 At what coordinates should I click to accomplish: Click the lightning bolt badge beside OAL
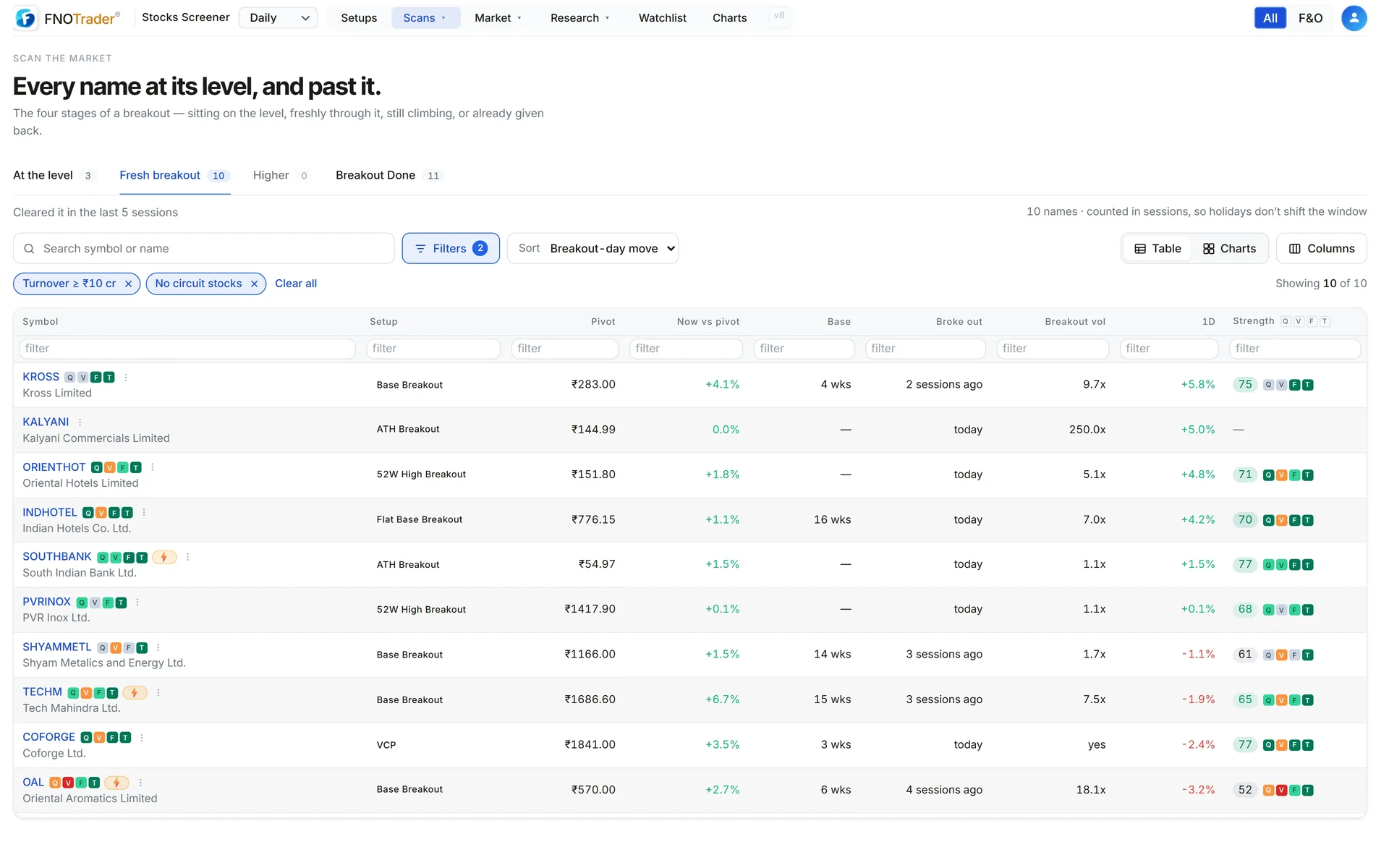tap(116, 783)
